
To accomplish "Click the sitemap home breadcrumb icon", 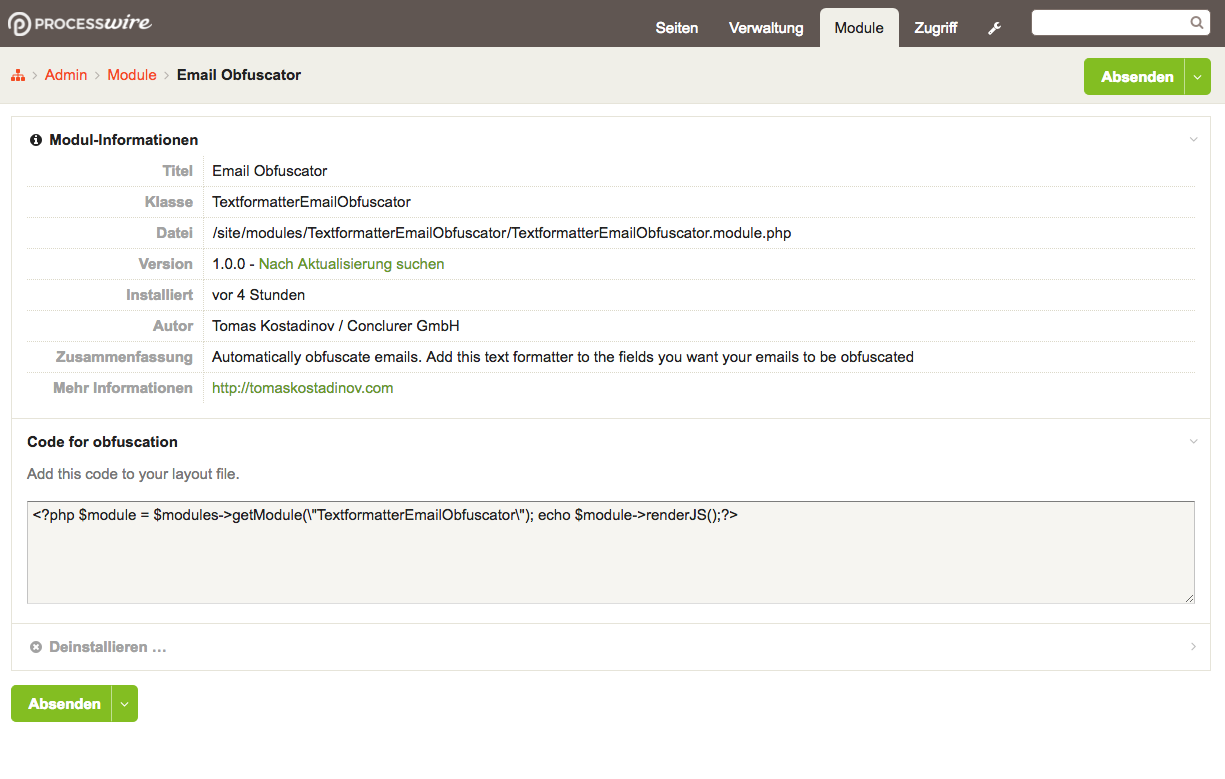I will tap(18, 75).
